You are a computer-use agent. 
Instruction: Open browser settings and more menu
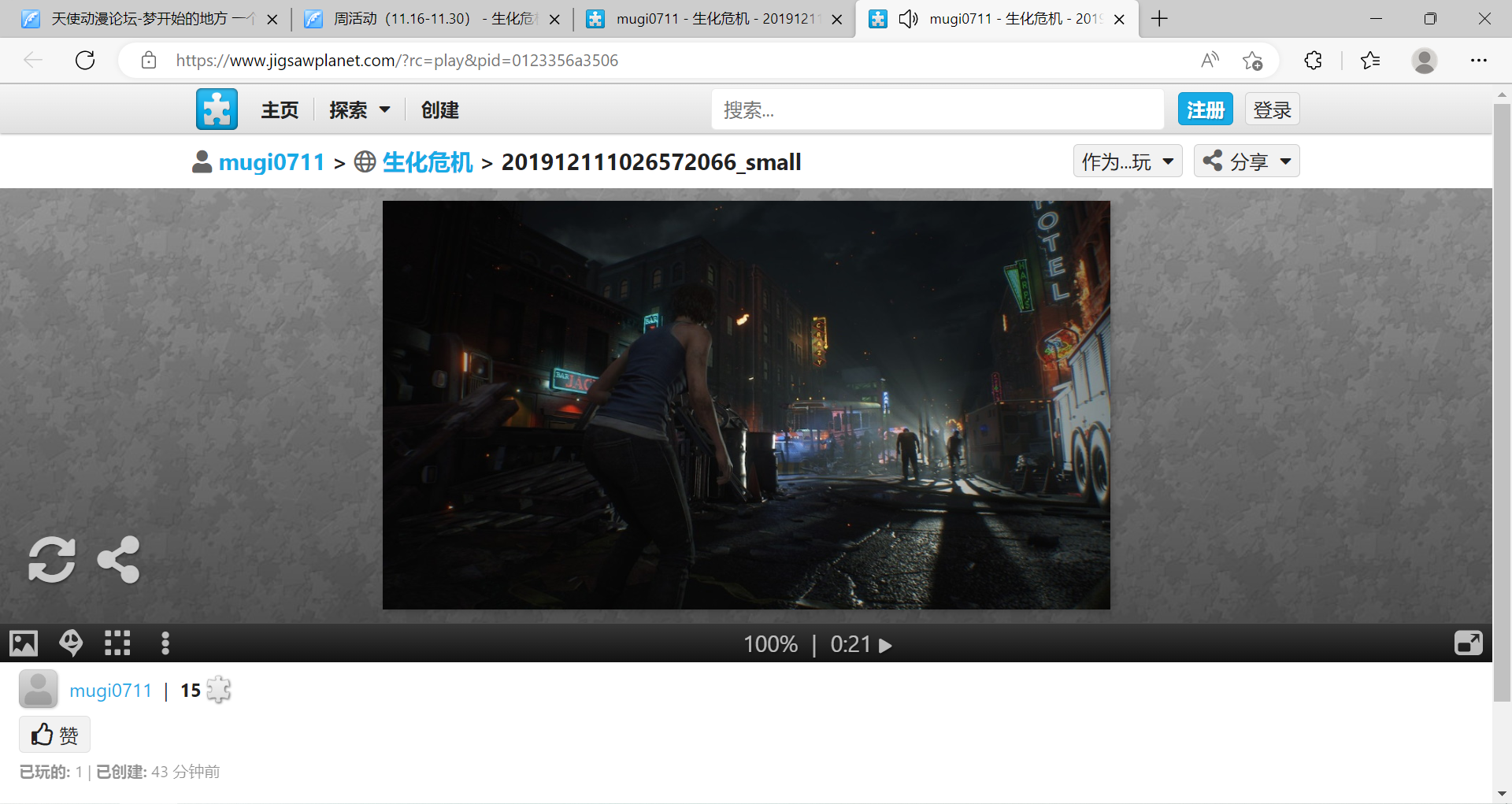(1478, 60)
